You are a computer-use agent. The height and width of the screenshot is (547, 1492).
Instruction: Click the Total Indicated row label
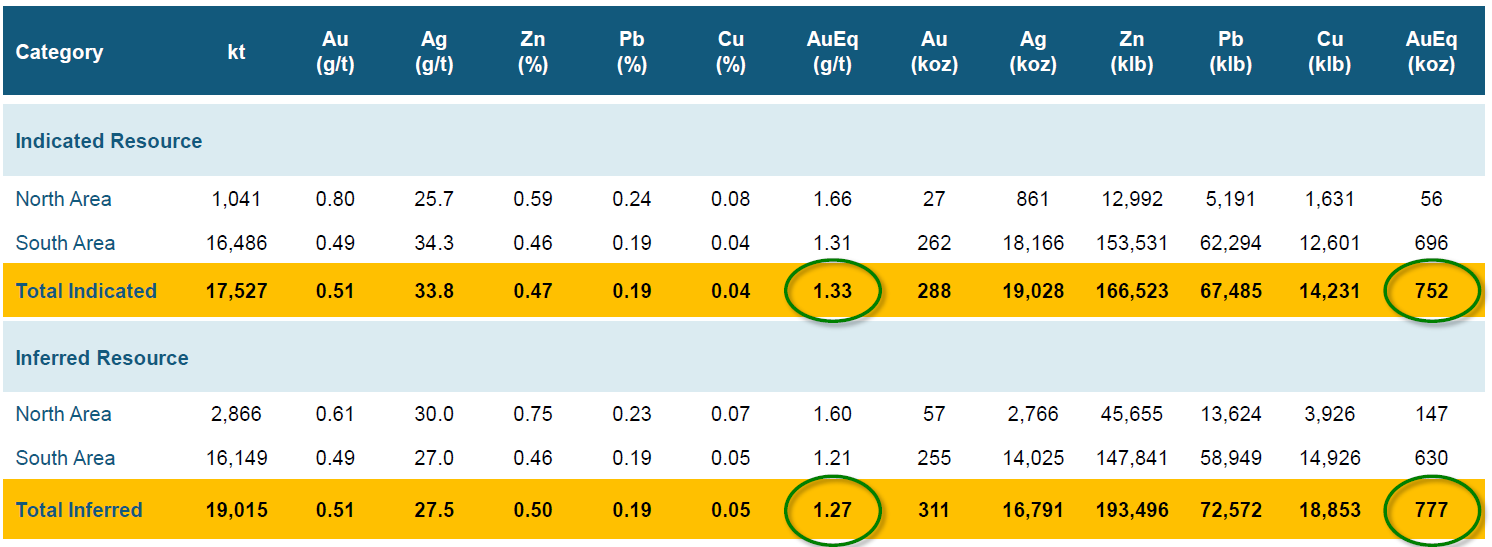87,291
